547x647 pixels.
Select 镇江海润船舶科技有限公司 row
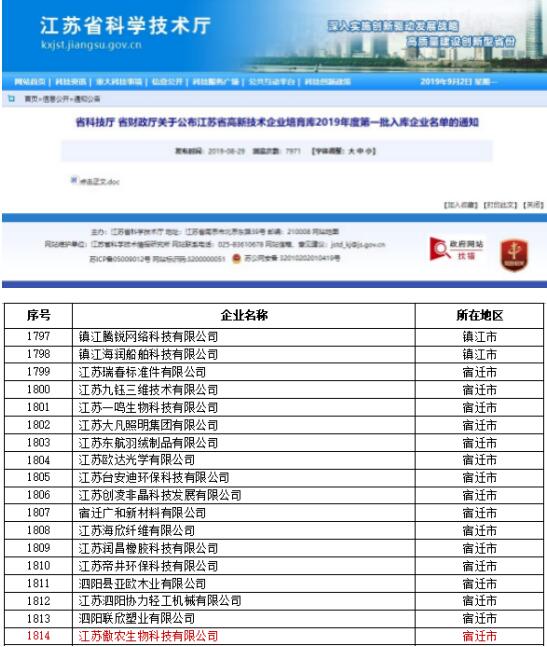click(x=274, y=354)
